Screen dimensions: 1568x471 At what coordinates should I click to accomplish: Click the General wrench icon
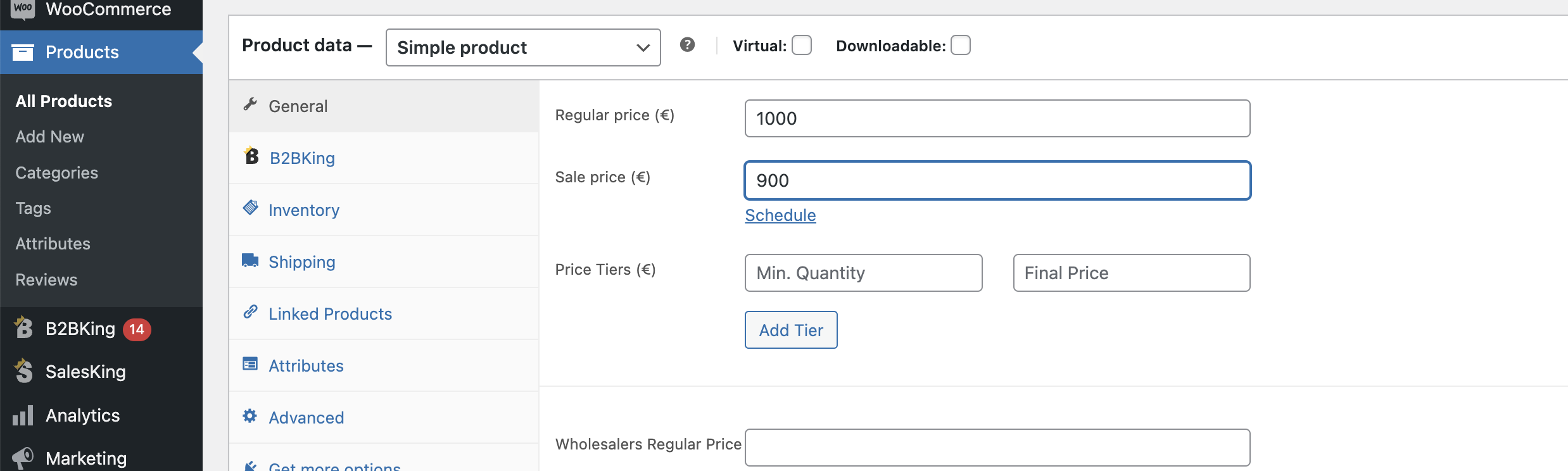coord(250,104)
